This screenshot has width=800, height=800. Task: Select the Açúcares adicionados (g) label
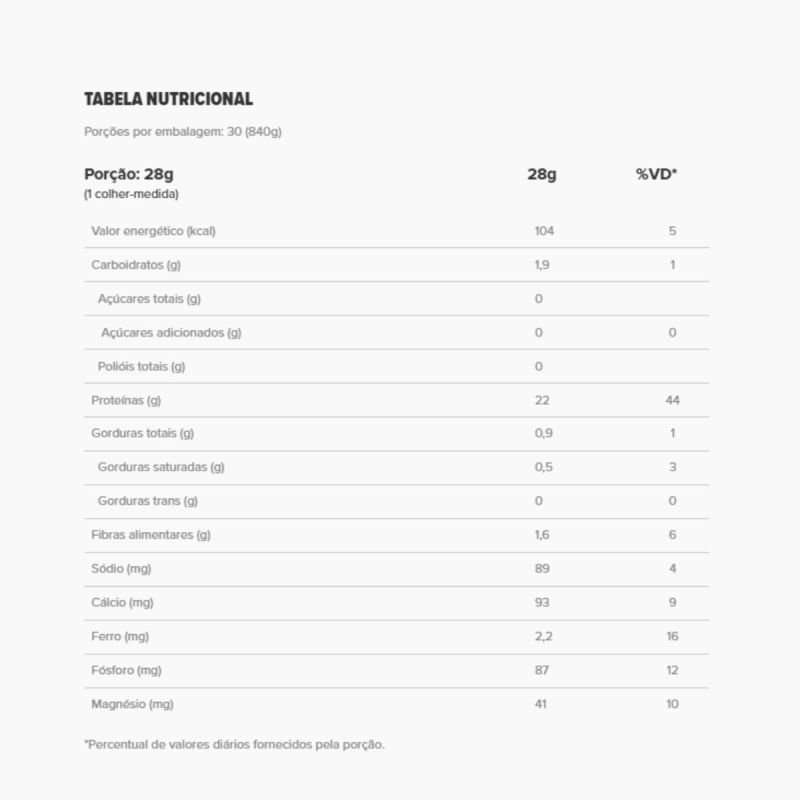click(x=171, y=333)
